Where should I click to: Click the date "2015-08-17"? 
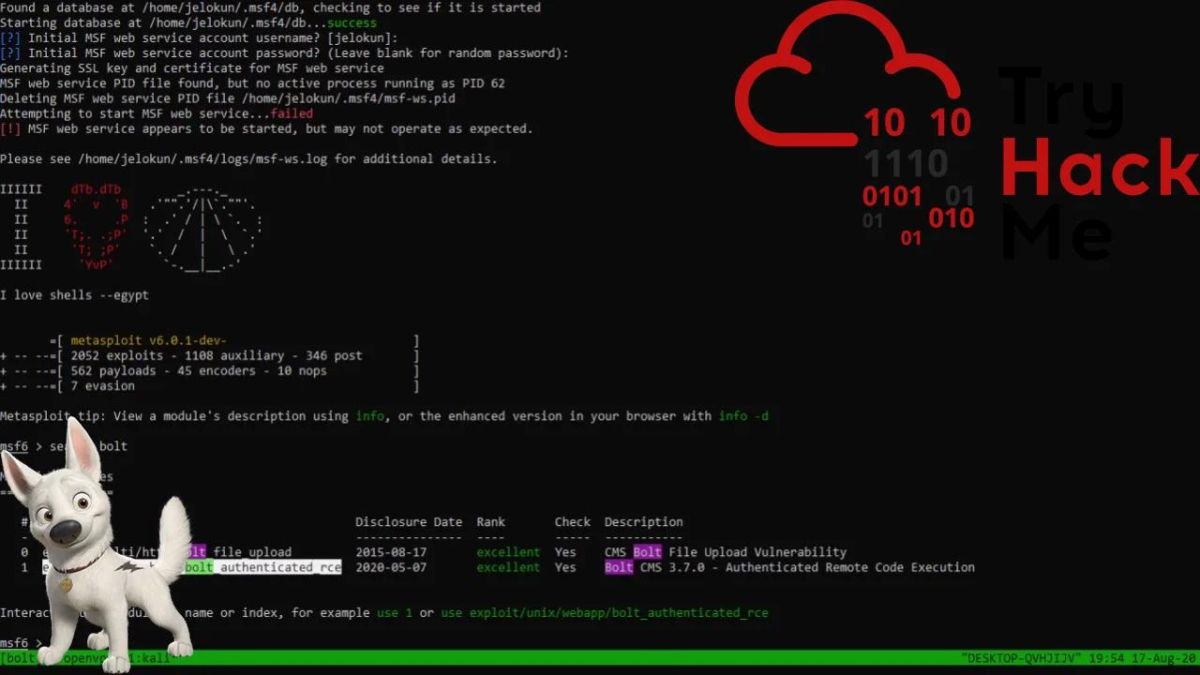391,552
